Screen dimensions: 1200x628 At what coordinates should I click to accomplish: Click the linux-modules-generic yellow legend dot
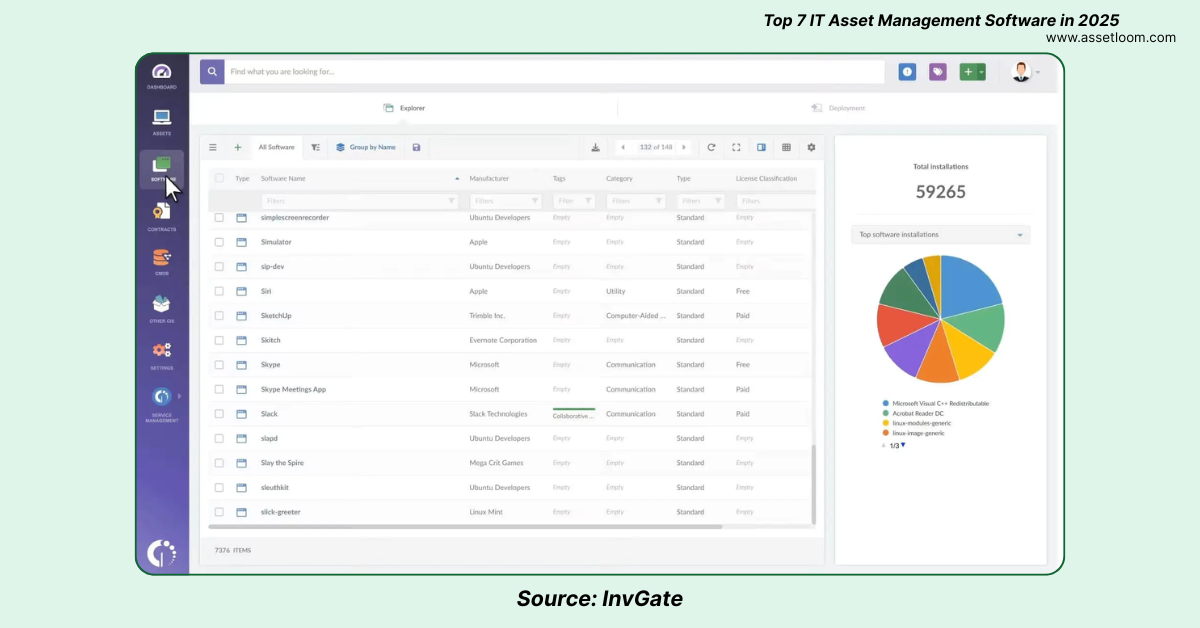[885, 423]
